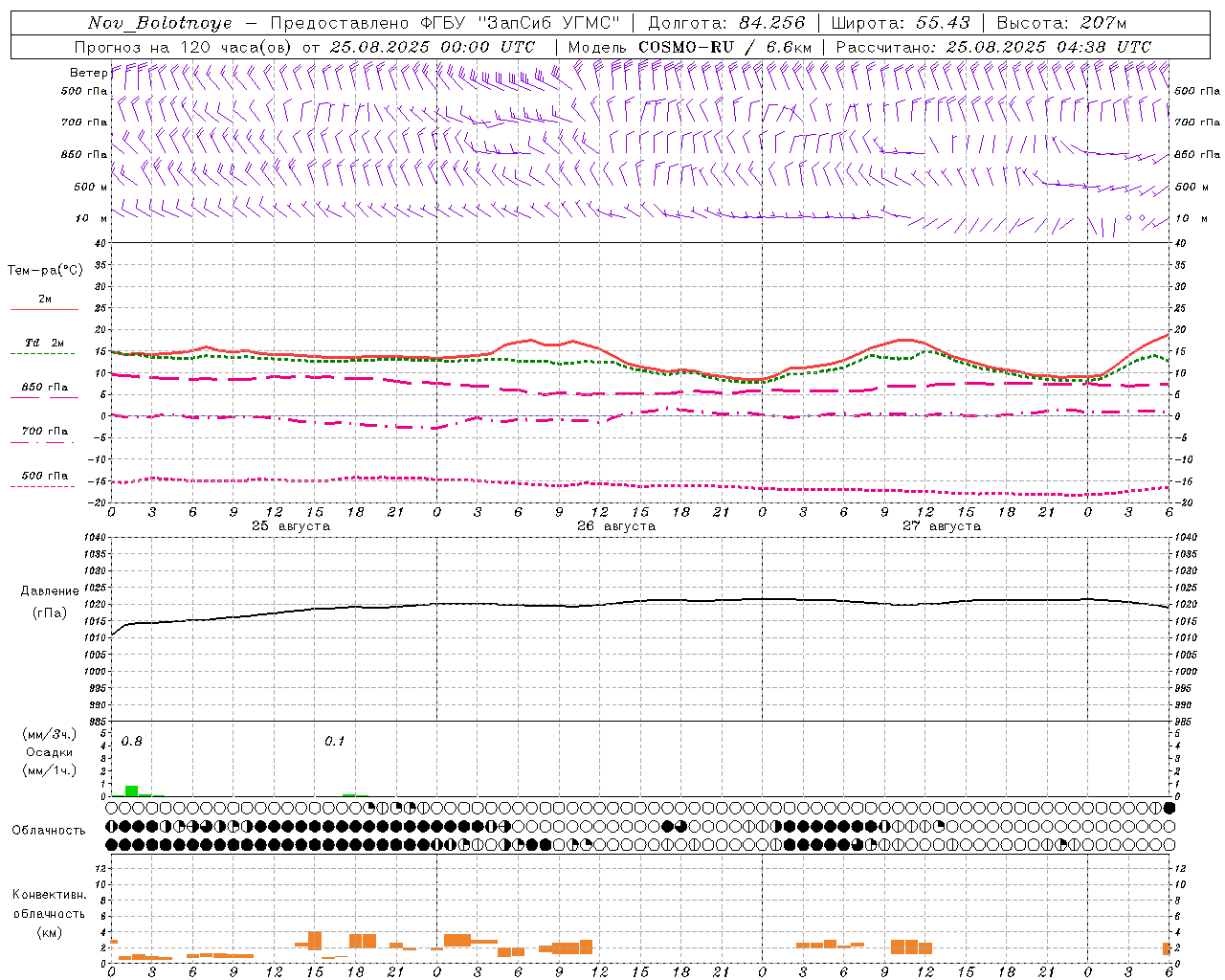Click the 'Осадки' precipitation label
1225x980 pixels.
(50, 752)
